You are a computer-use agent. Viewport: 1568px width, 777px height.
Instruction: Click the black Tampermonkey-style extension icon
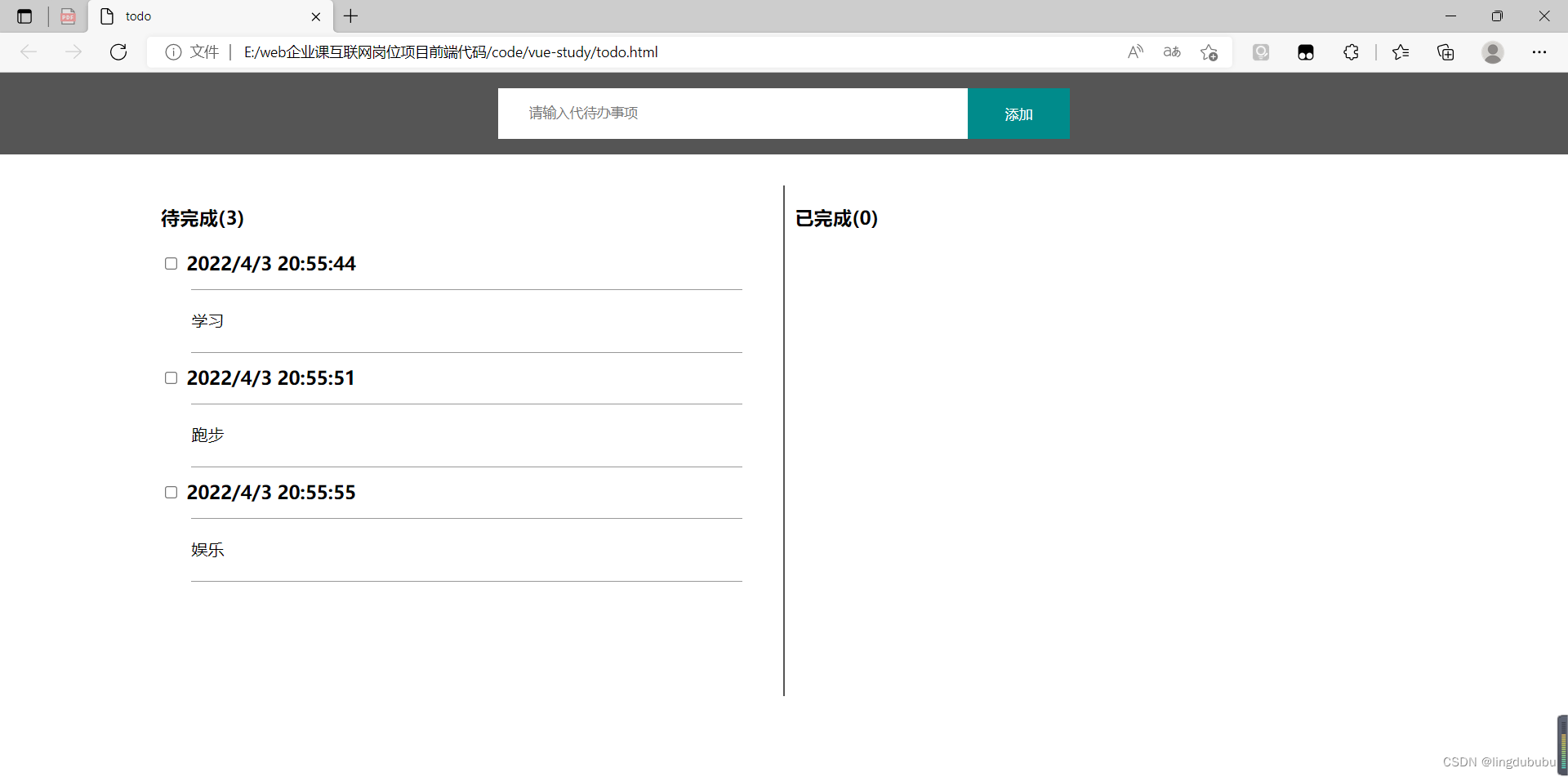pos(1306,52)
